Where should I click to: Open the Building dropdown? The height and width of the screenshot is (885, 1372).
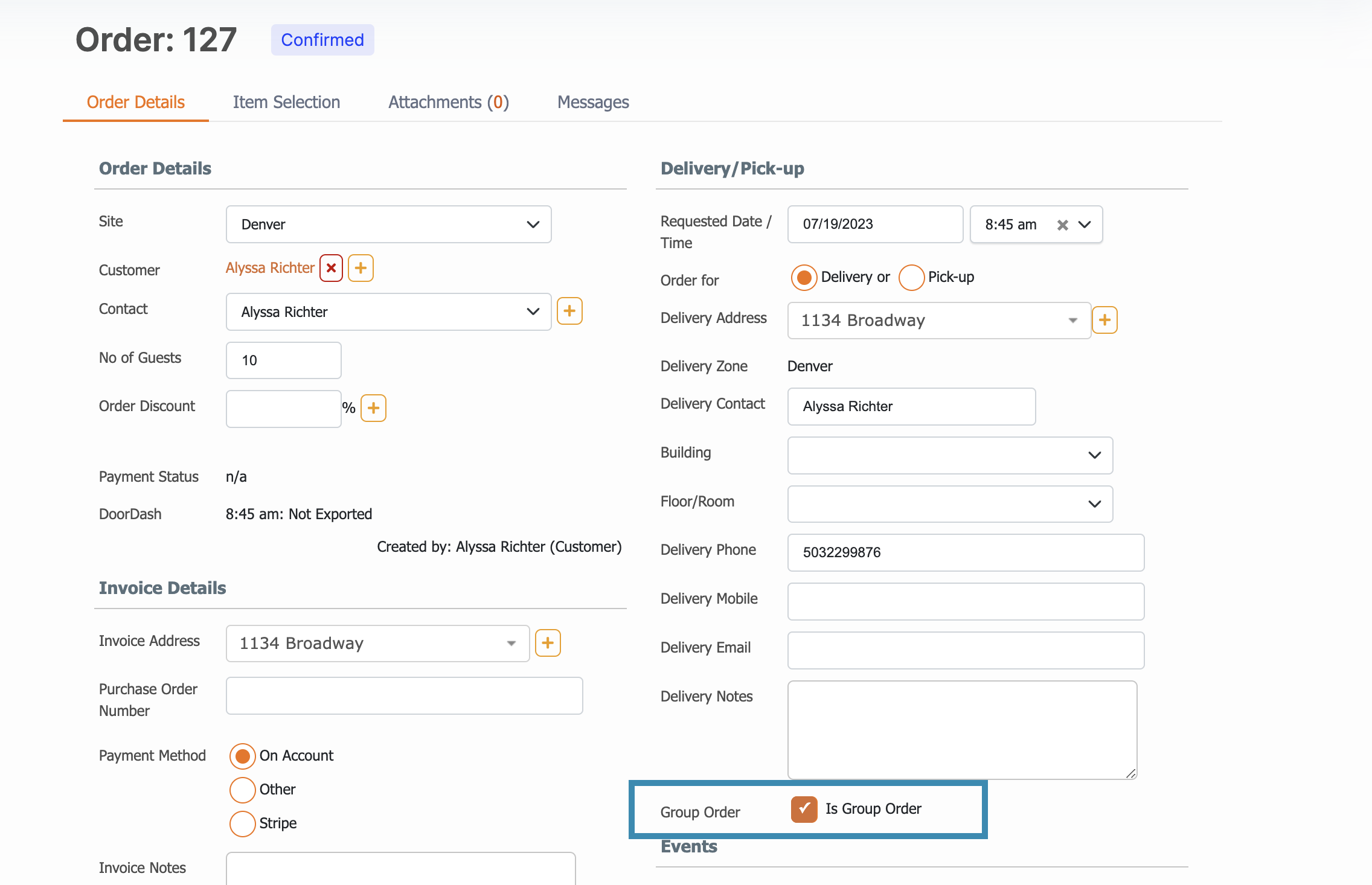[950, 455]
